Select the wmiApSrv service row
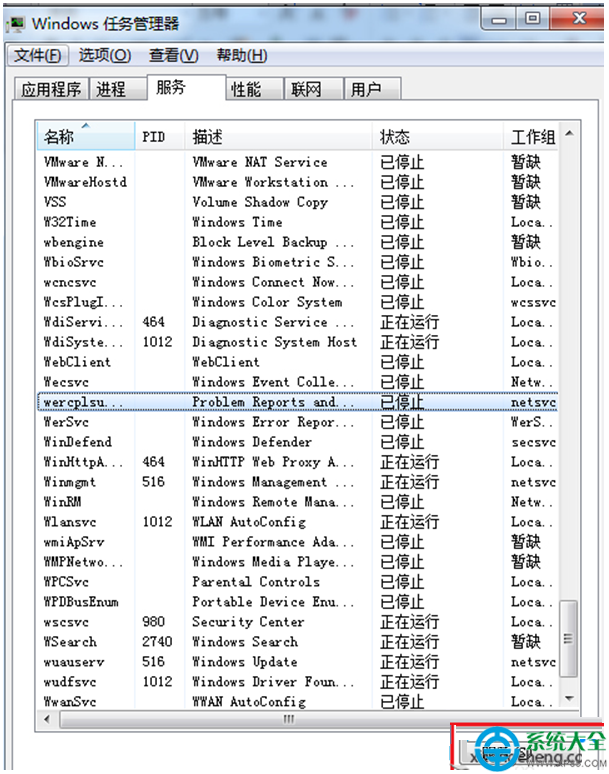The width and height of the screenshot is (609, 774). tap(298, 542)
